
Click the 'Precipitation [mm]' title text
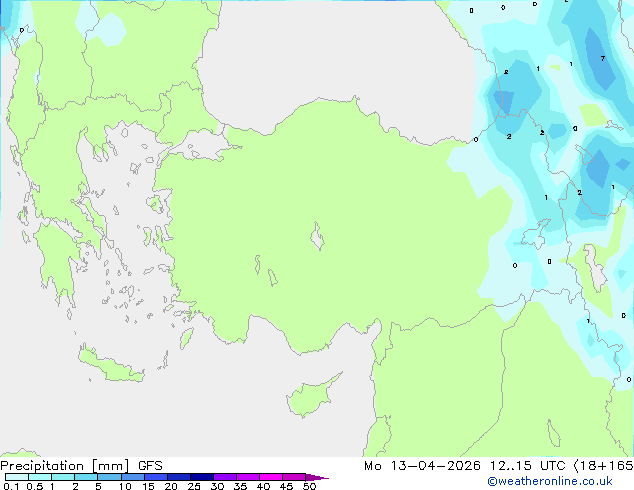(65, 466)
